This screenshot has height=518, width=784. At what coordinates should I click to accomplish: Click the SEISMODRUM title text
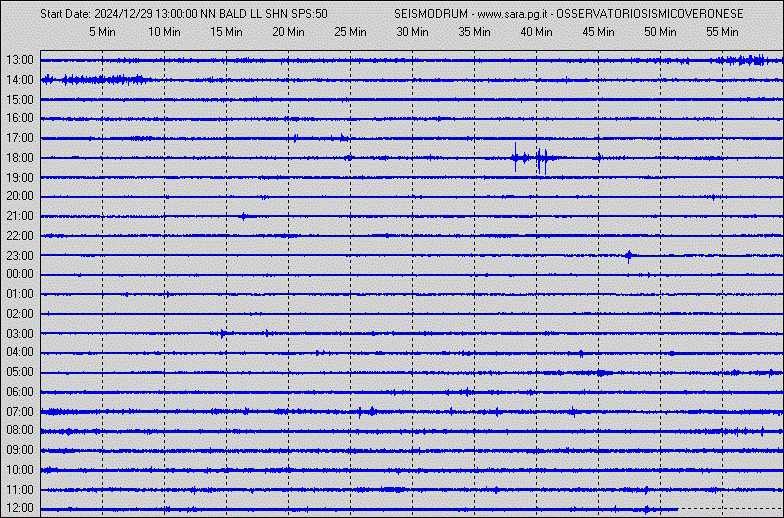coord(431,14)
